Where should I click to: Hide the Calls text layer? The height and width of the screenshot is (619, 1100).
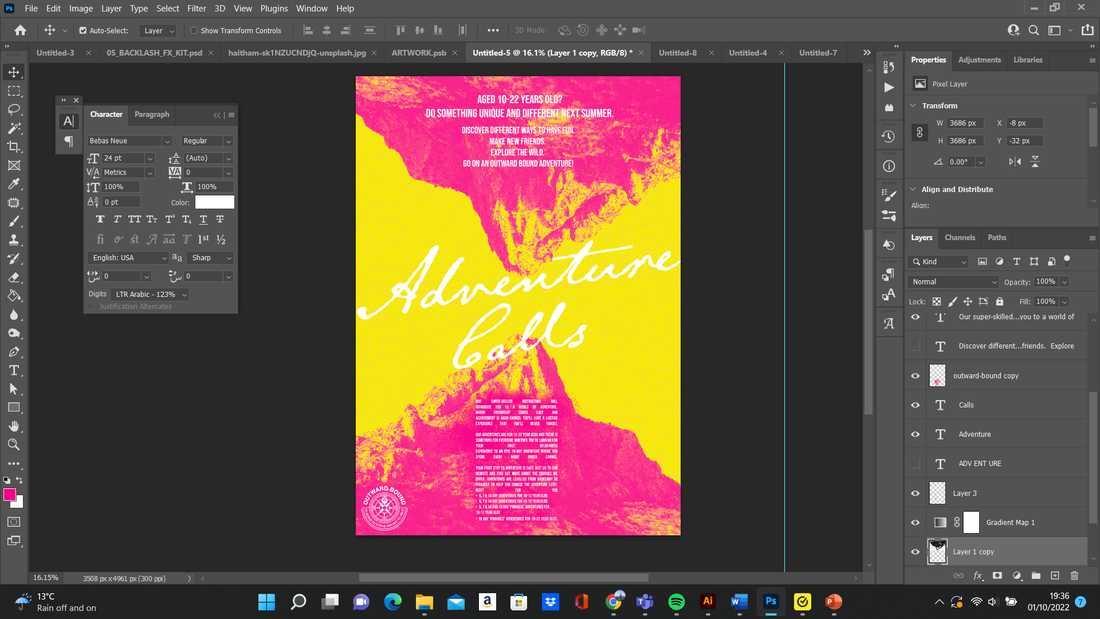pos(915,405)
